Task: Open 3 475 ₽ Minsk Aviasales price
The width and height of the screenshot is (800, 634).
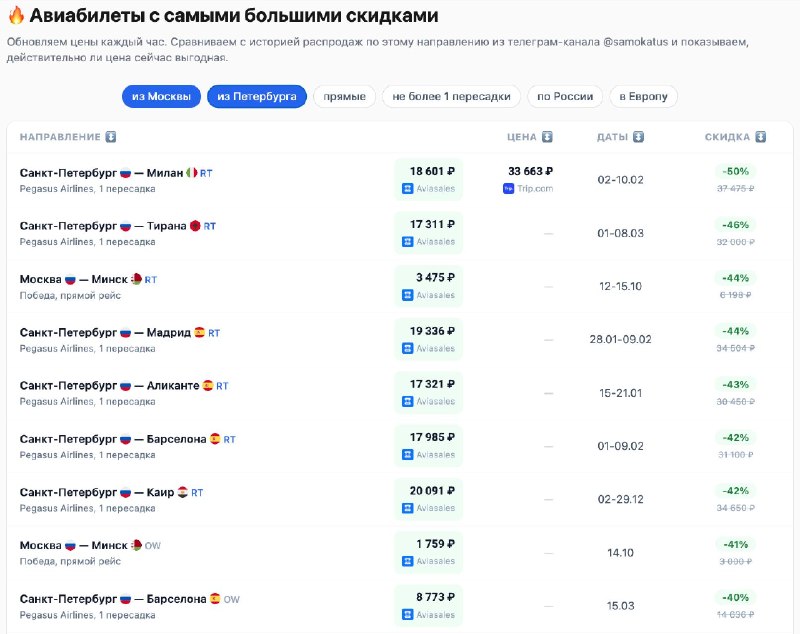Action: tap(429, 286)
